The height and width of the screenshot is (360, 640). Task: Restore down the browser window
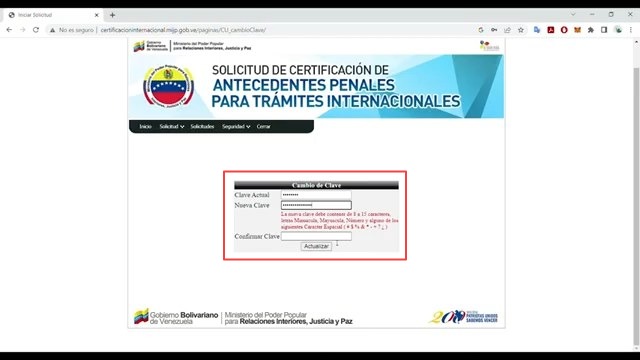[x=611, y=14]
